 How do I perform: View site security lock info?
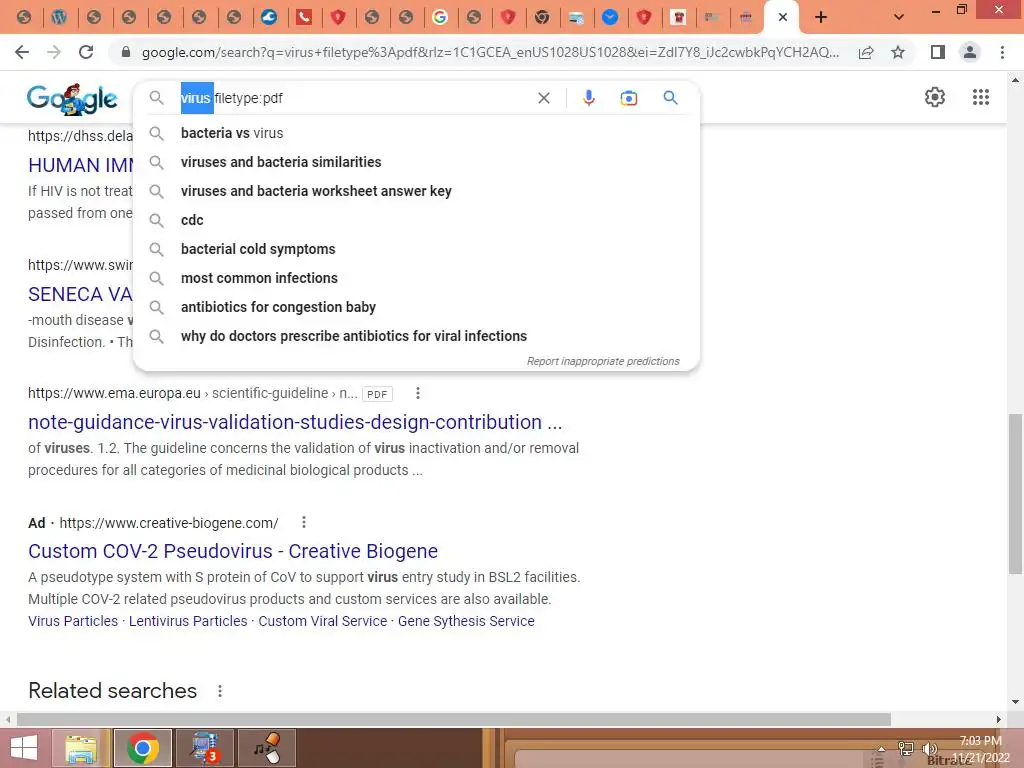126,52
